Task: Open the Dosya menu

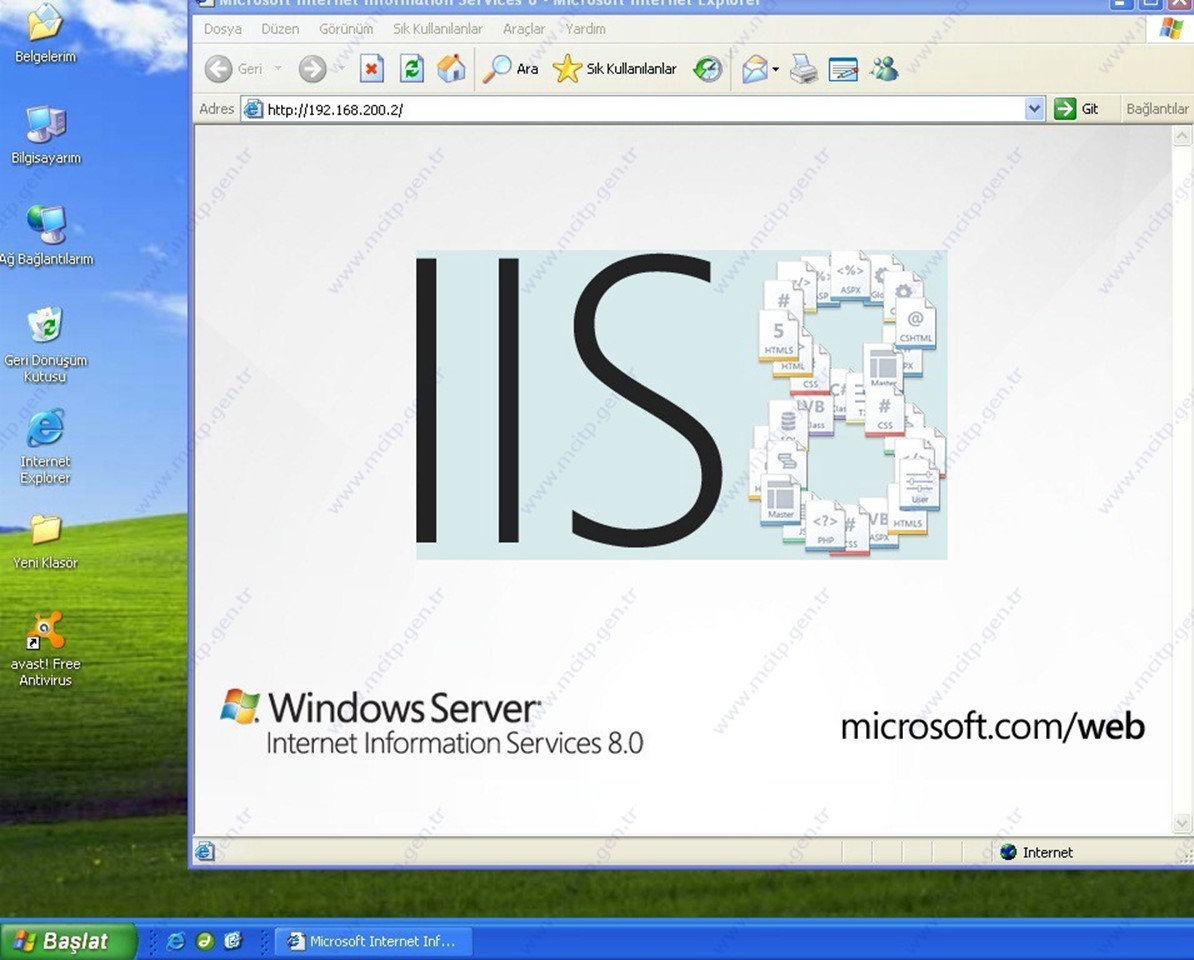Action: 222,29
